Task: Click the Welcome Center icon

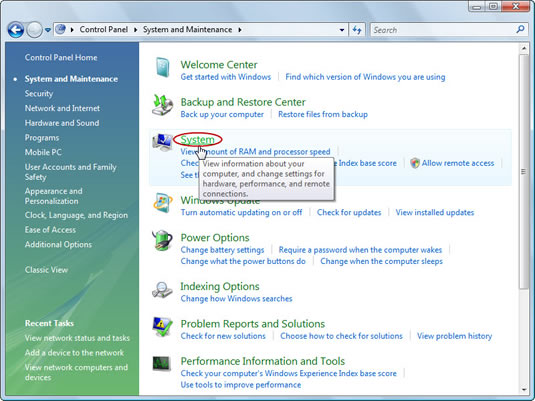Action: (x=162, y=67)
